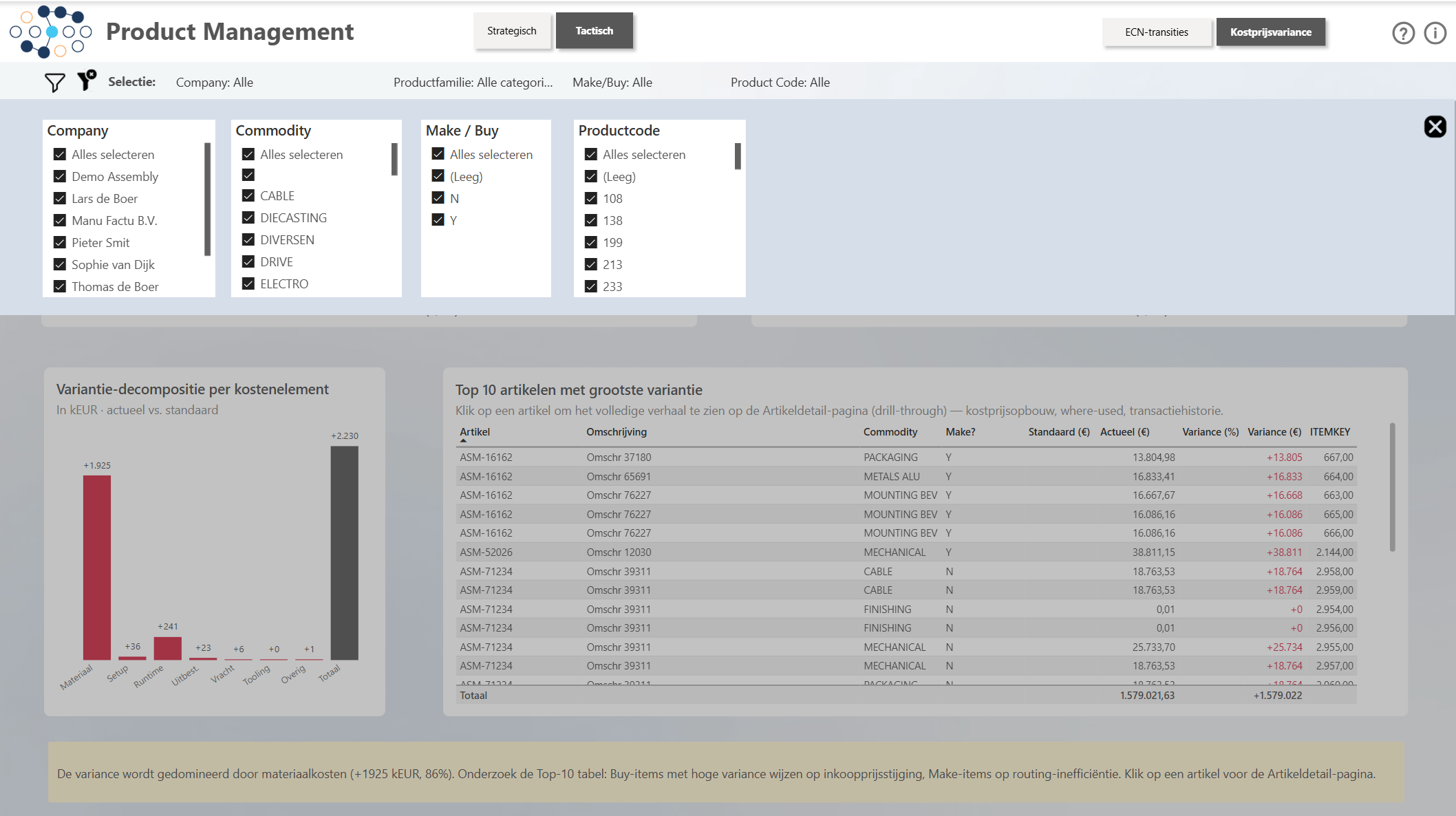1456x816 pixels.
Task: Open the info circle icon
Action: click(1435, 33)
